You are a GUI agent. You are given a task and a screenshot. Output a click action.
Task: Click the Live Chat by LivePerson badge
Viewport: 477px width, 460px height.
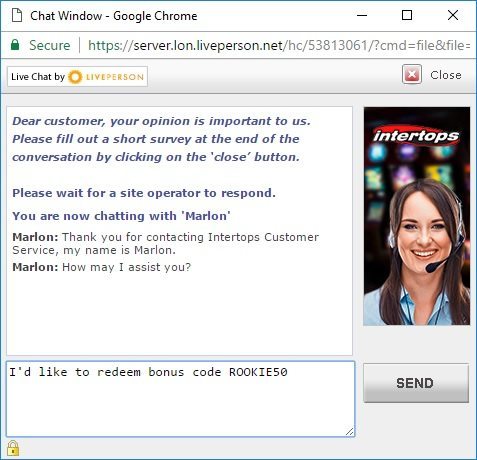pos(77,77)
